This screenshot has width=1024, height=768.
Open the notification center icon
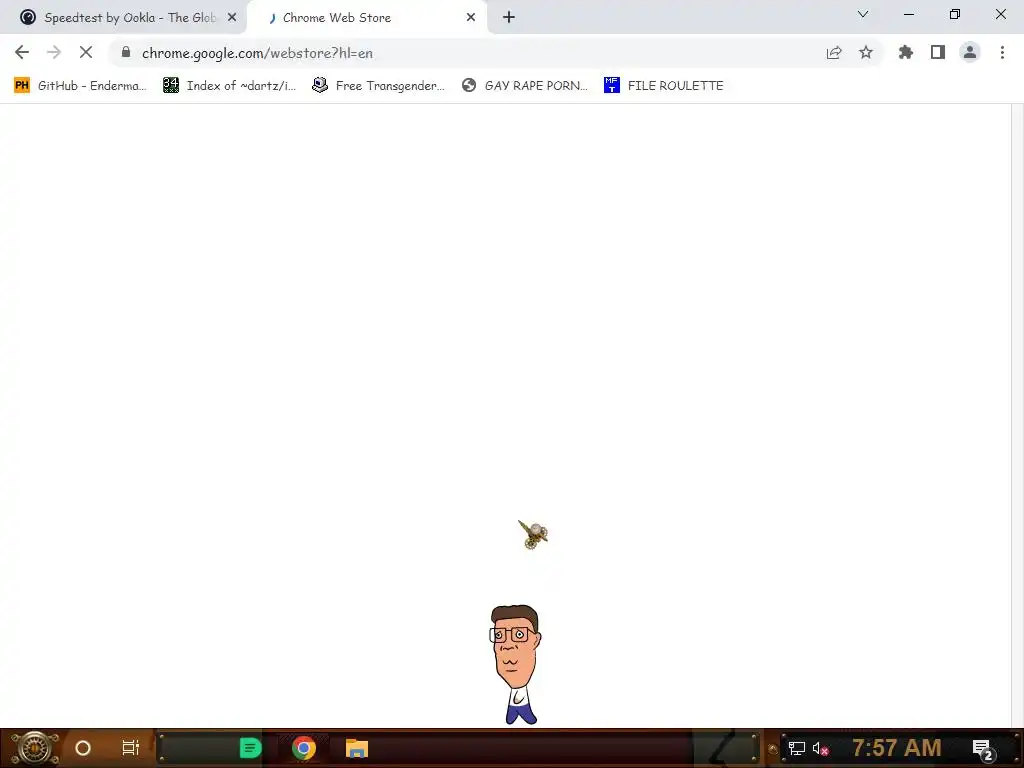point(984,749)
